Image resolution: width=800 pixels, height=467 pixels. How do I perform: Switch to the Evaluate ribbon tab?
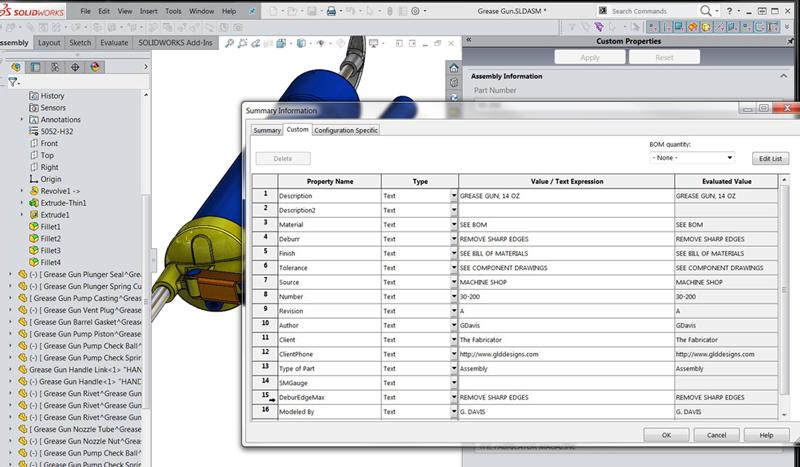point(114,44)
